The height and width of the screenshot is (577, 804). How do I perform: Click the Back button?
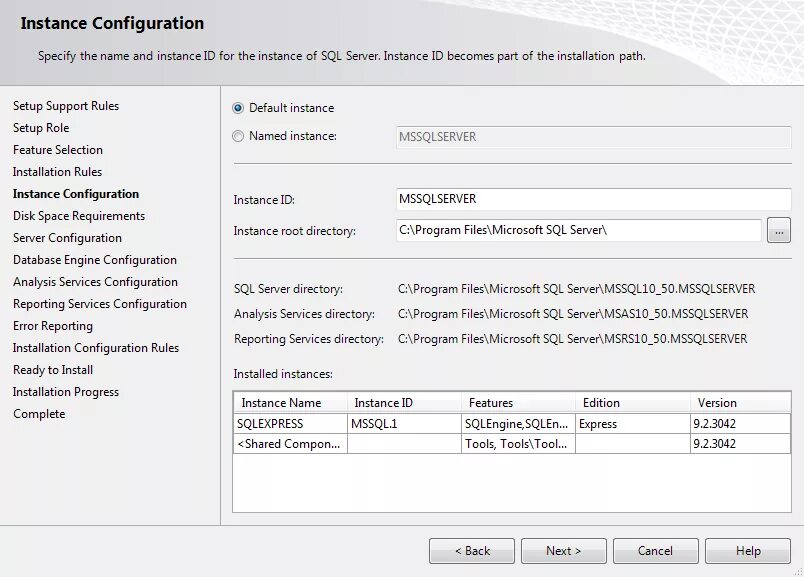tap(472, 551)
